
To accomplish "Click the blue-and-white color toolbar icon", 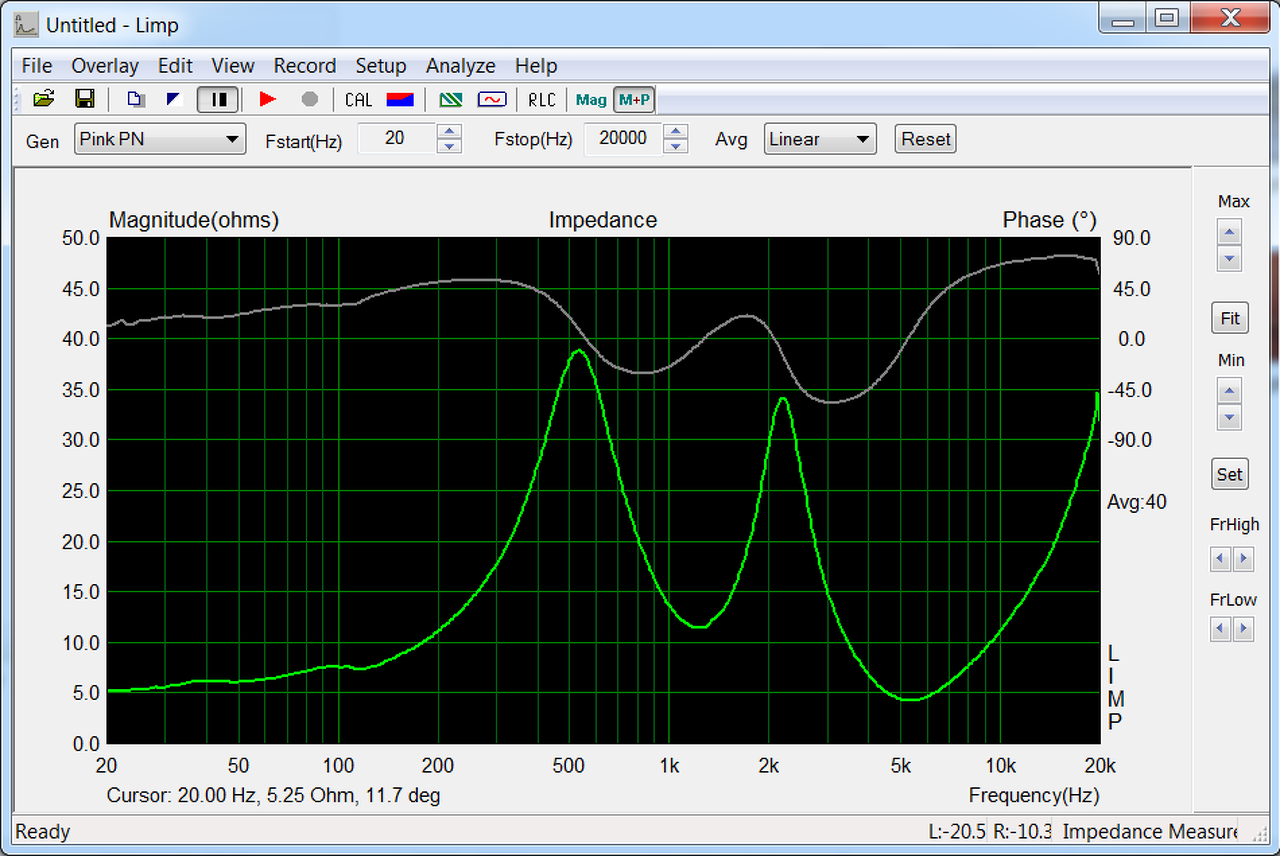I will 175,99.
